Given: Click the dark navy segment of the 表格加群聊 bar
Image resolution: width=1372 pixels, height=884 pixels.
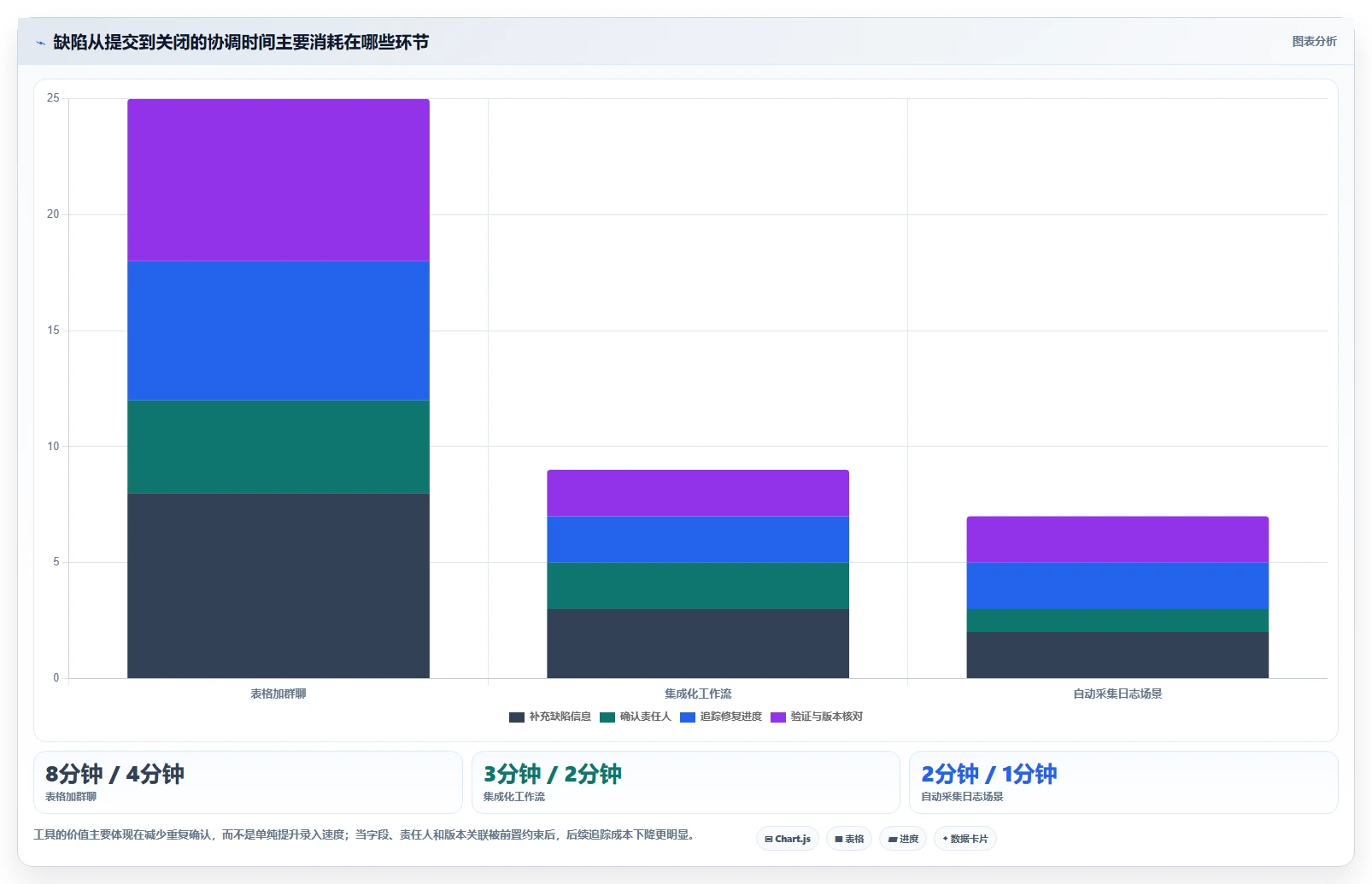Looking at the screenshot, I should (279, 585).
